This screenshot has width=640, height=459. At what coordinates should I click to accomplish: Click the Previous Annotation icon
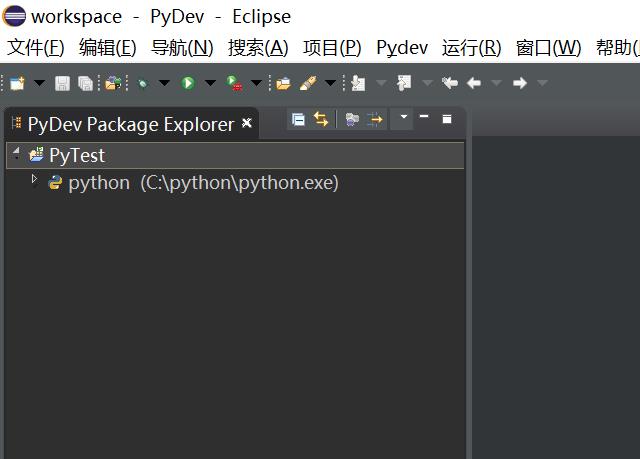pos(404,83)
